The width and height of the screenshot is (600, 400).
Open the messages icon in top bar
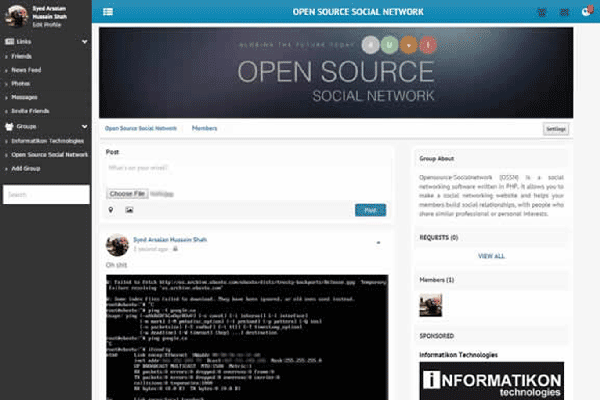coord(563,12)
